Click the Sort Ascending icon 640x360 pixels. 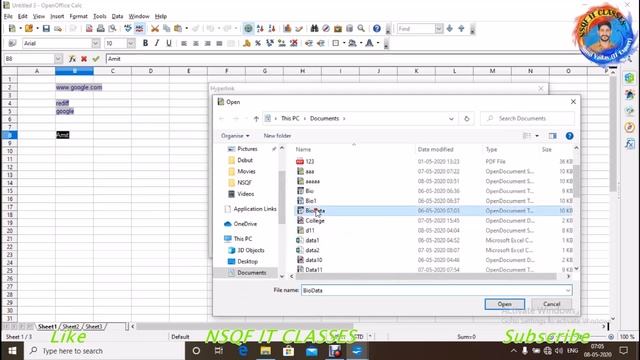click(260, 29)
